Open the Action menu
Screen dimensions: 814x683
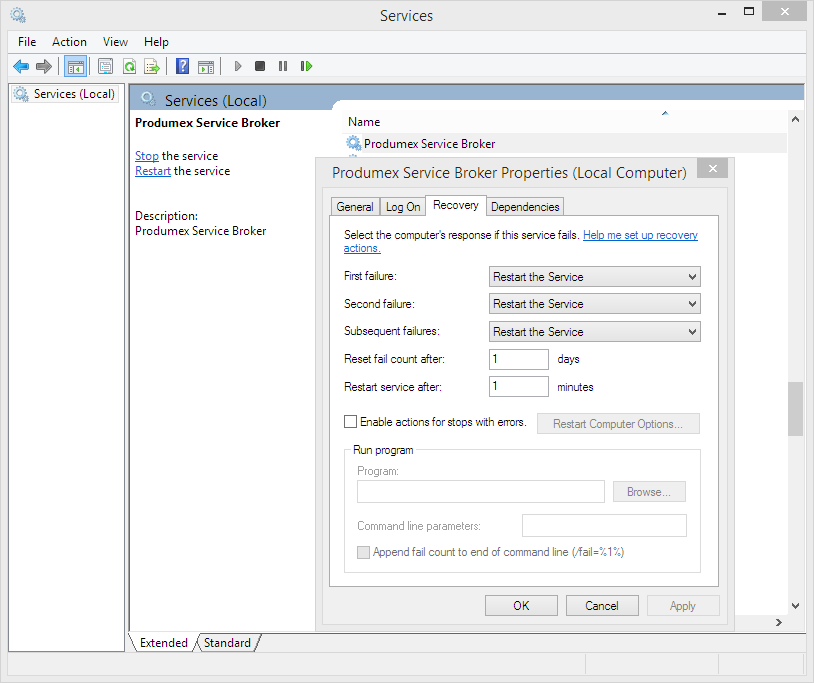pyautogui.click(x=69, y=42)
